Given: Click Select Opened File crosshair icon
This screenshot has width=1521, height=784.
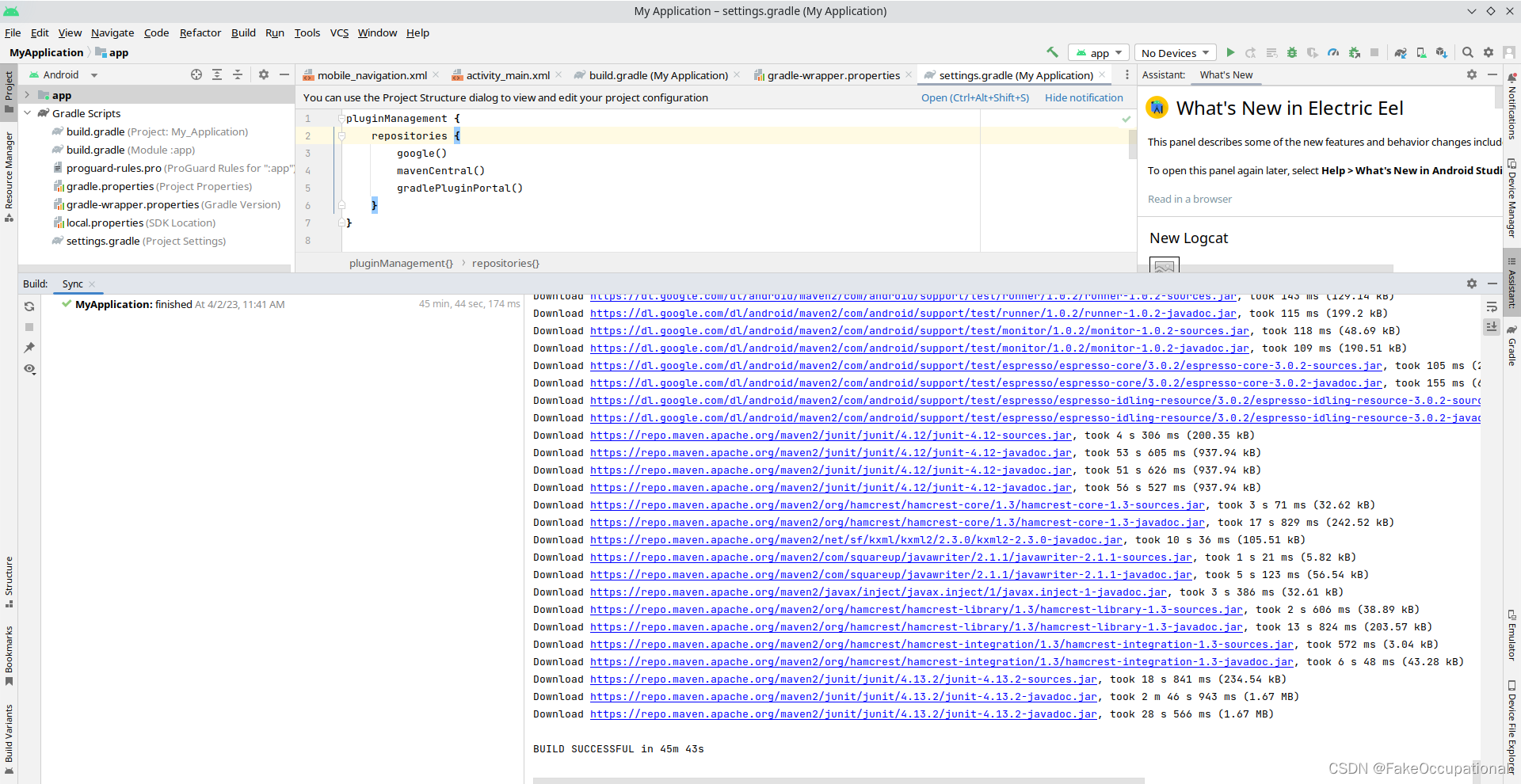Looking at the screenshot, I should tap(196, 74).
